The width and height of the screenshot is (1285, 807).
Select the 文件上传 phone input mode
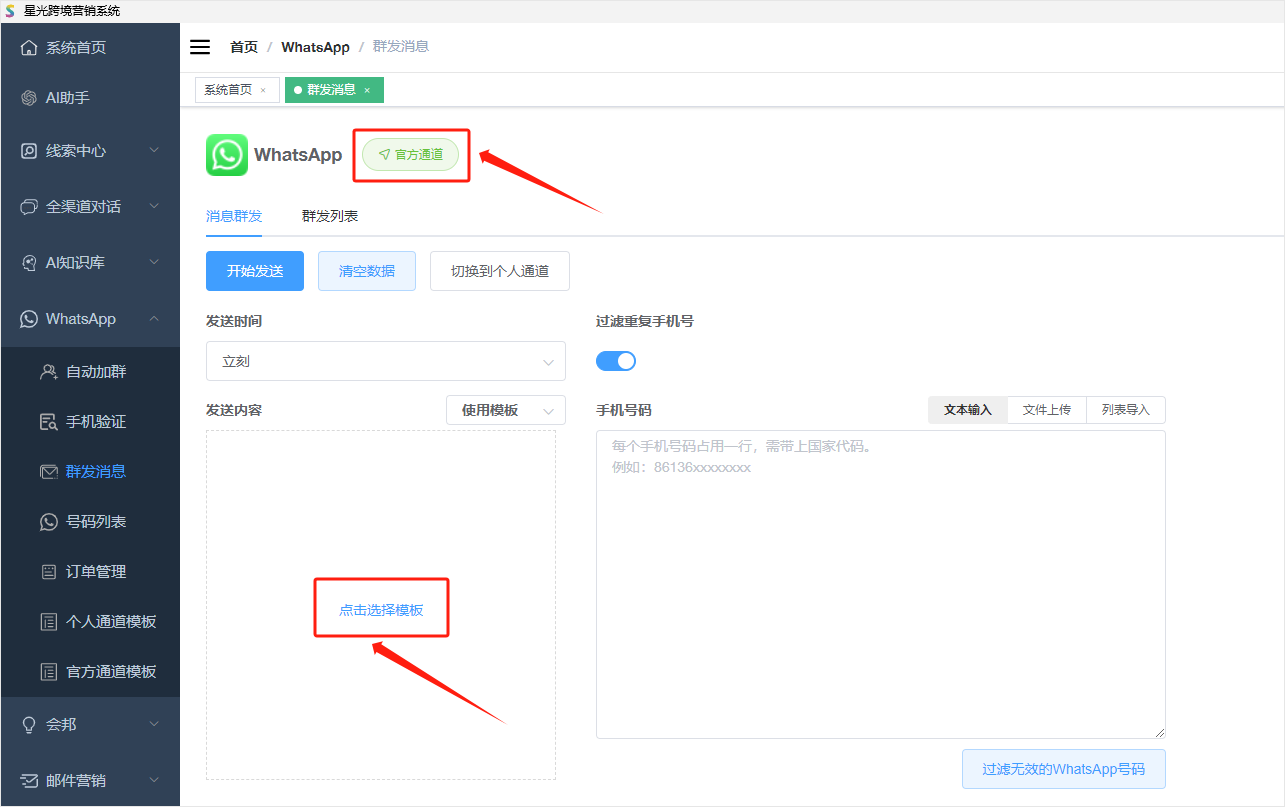[1047, 410]
